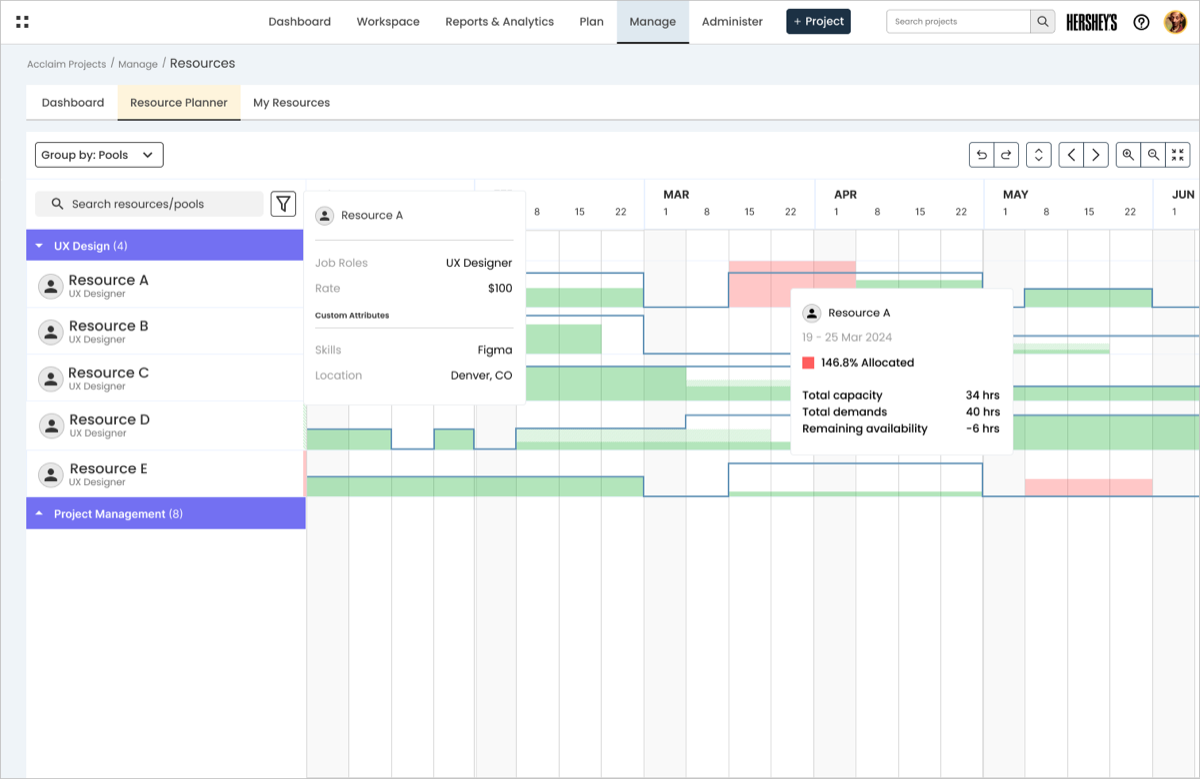Click '19 - 25 Mar 2024' date text

pyautogui.click(x=847, y=338)
